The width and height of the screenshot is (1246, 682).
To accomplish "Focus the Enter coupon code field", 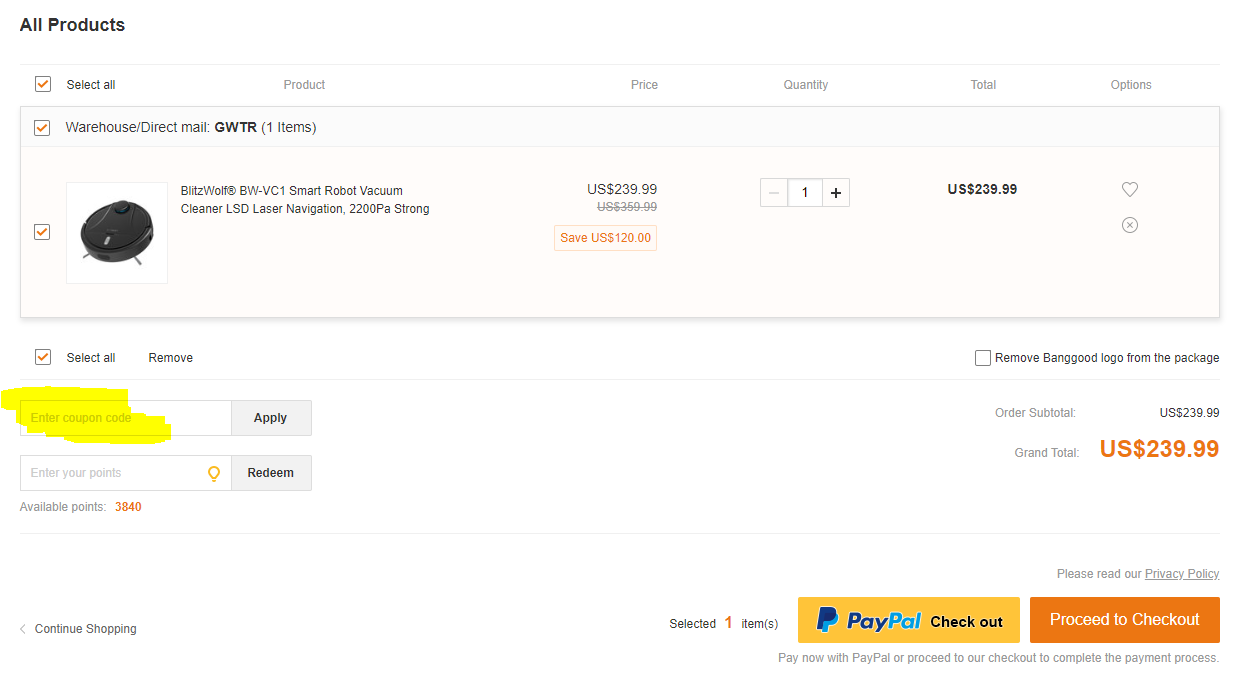I will (126, 418).
